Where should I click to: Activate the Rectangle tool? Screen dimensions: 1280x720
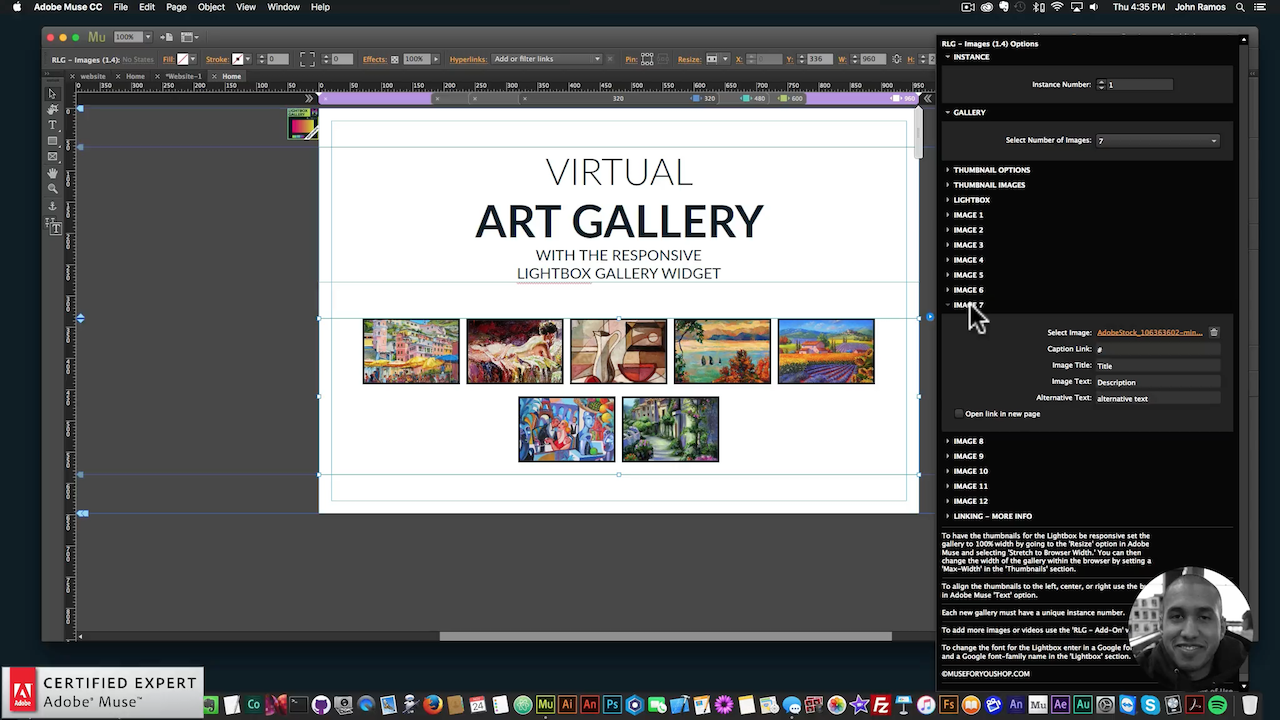click(52, 140)
